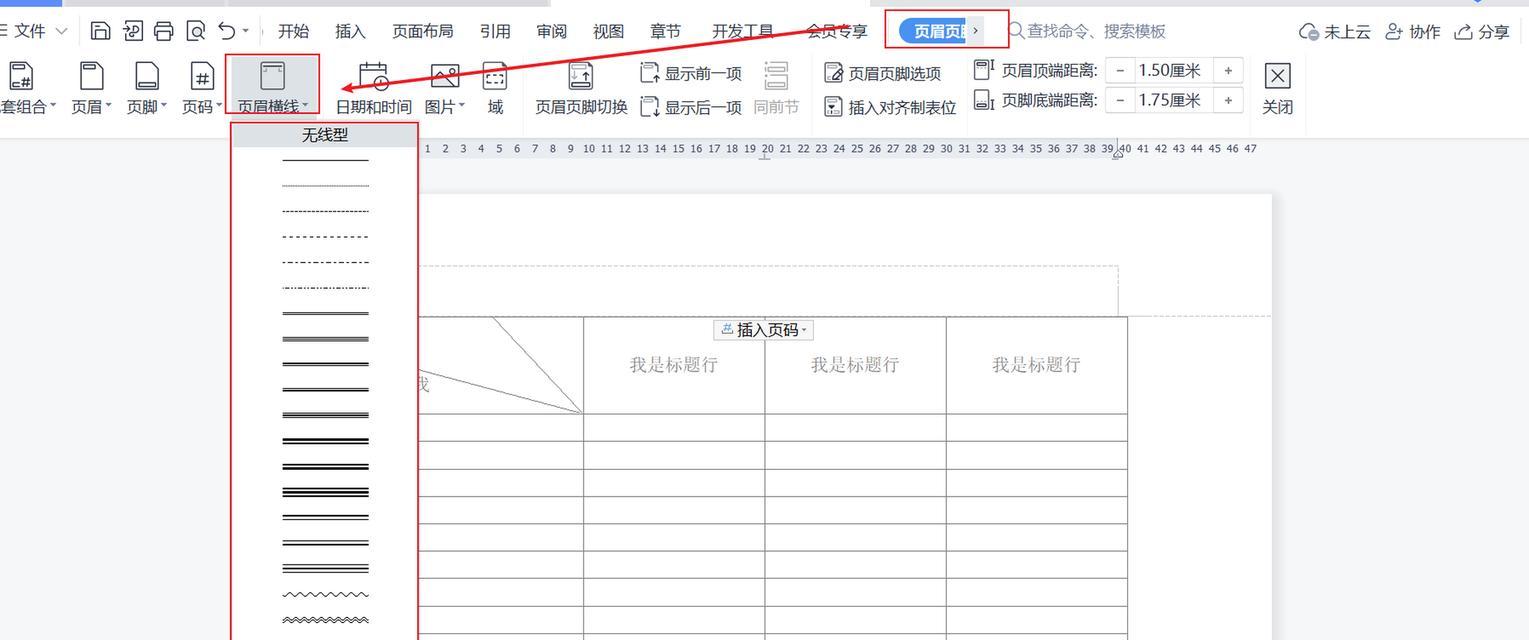Click 显示前一项 show previous

[x=691, y=73]
